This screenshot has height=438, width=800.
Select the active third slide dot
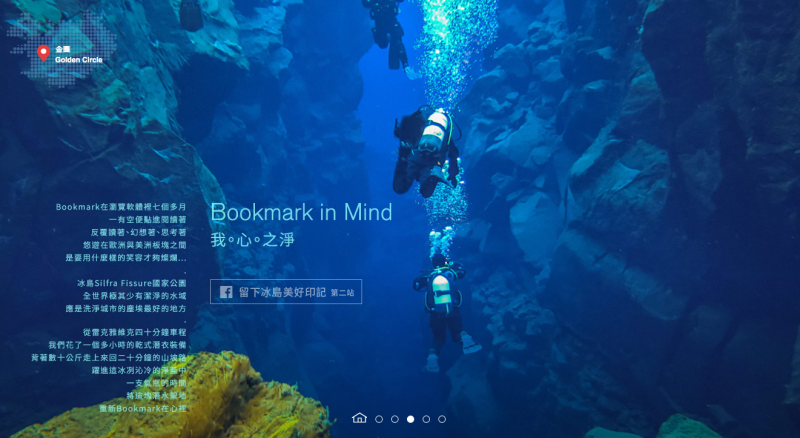(410, 419)
